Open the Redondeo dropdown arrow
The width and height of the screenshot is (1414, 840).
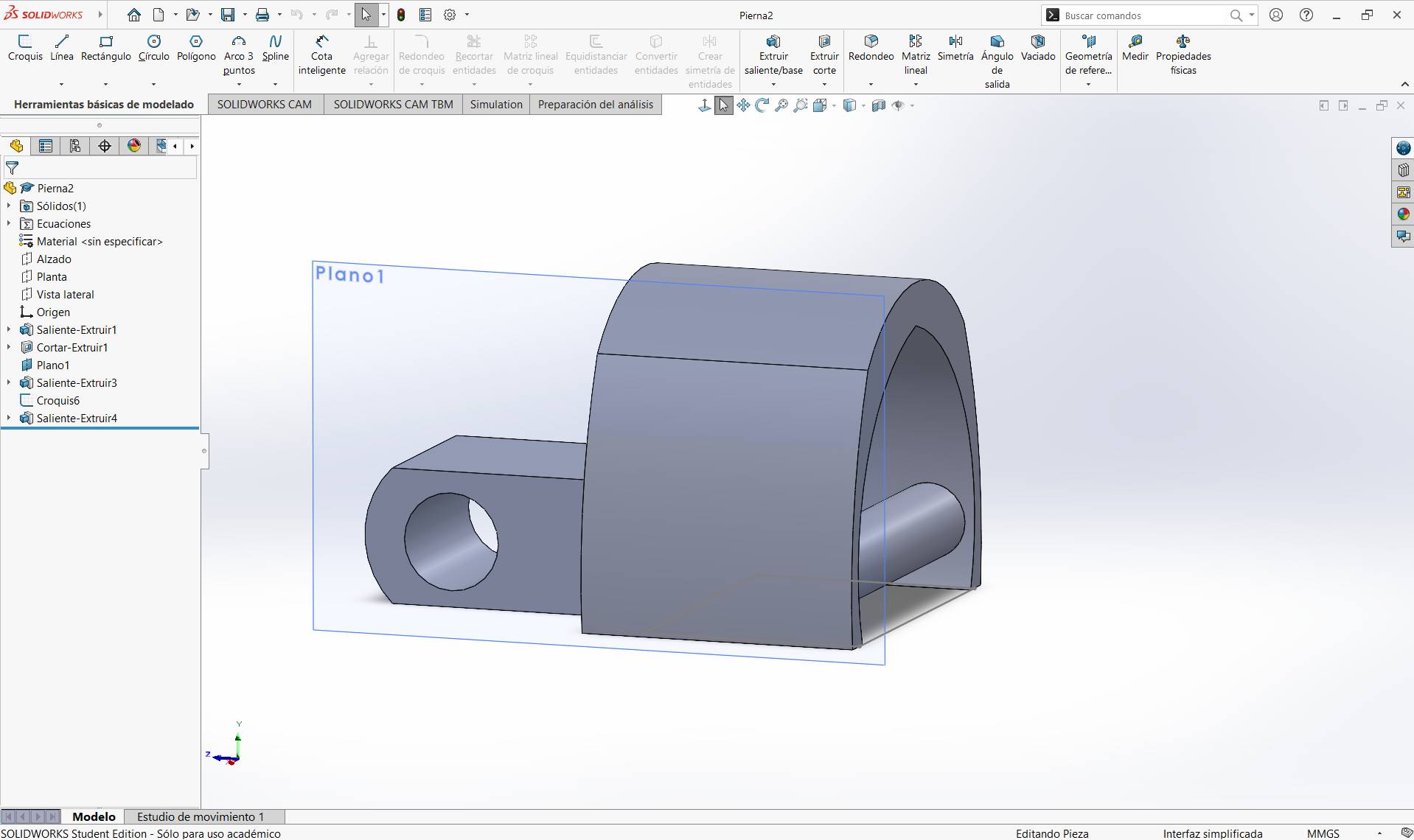tap(871, 84)
